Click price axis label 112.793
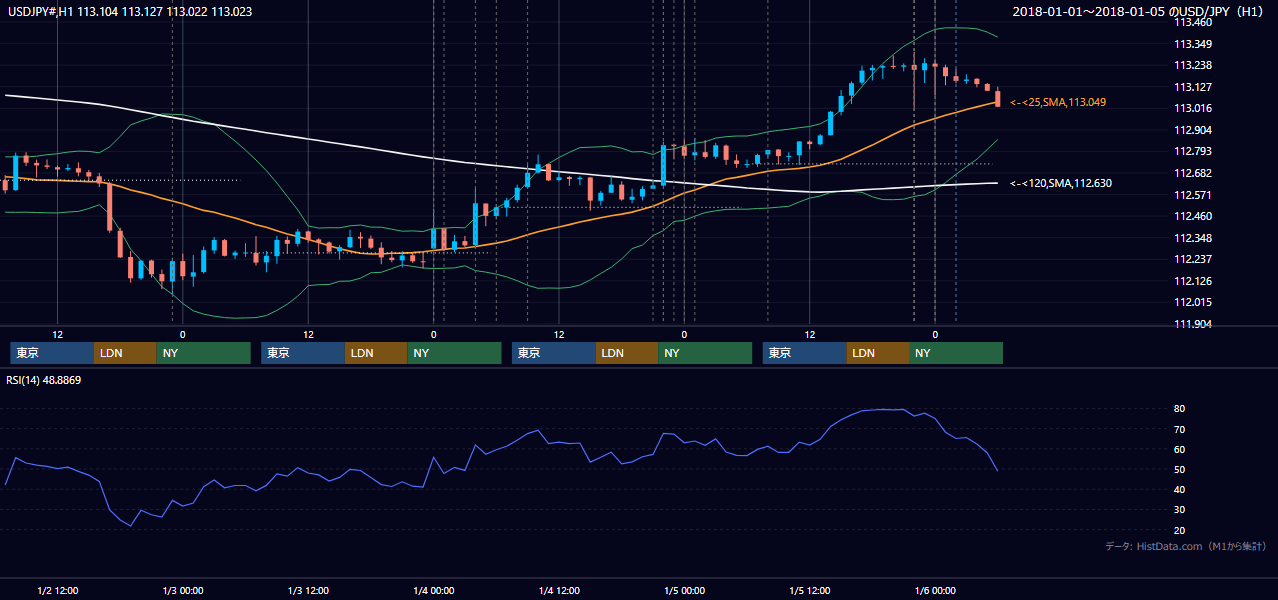 tap(1193, 151)
